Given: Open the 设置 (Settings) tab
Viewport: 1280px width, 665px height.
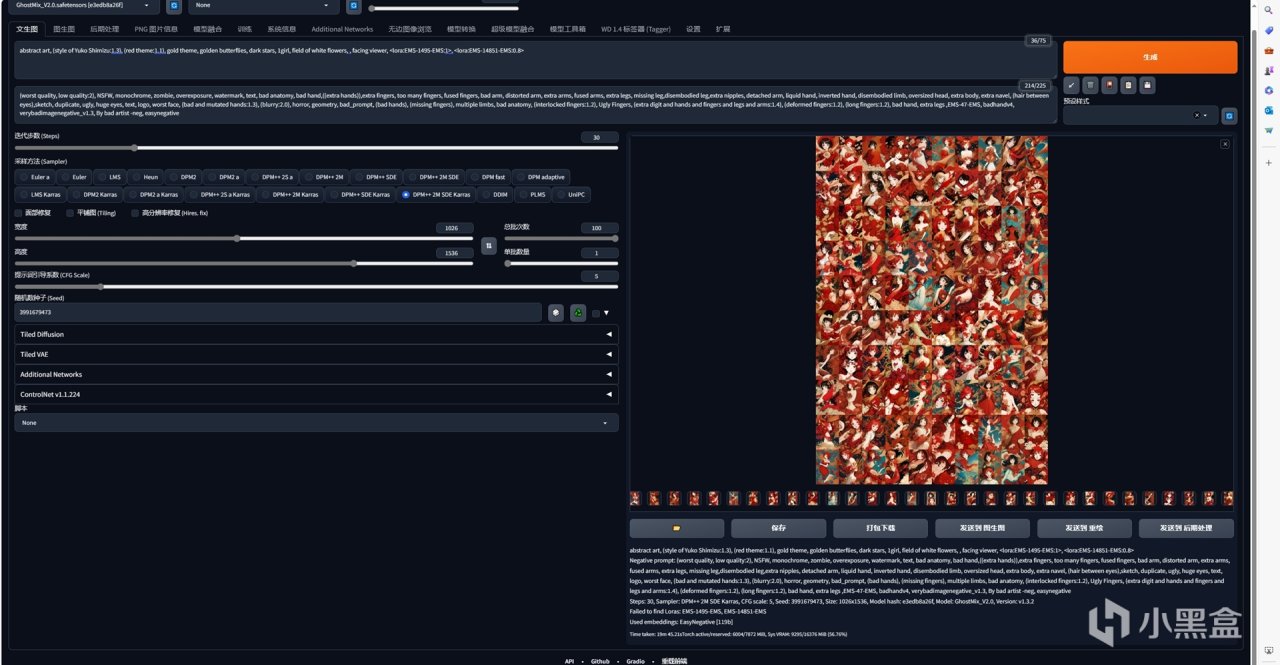Looking at the screenshot, I should [x=693, y=30].
